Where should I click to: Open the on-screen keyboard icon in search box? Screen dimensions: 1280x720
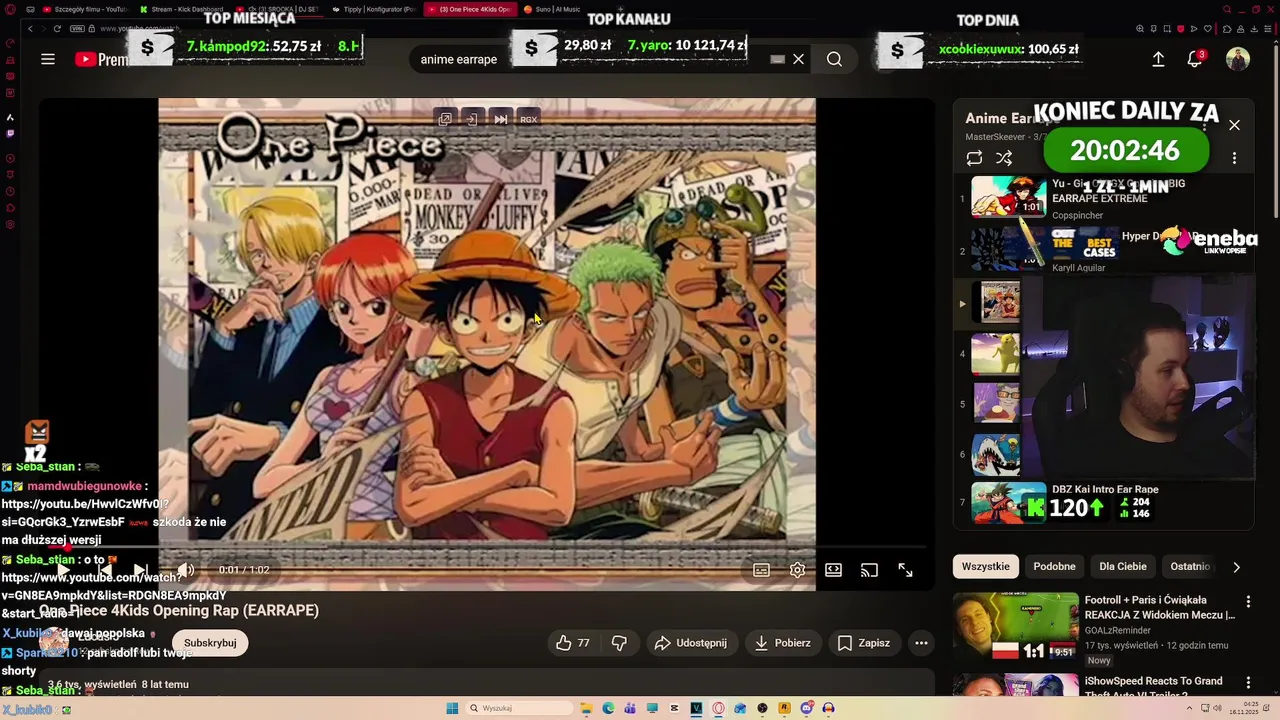pyautogui.click(x=777, y=59)
